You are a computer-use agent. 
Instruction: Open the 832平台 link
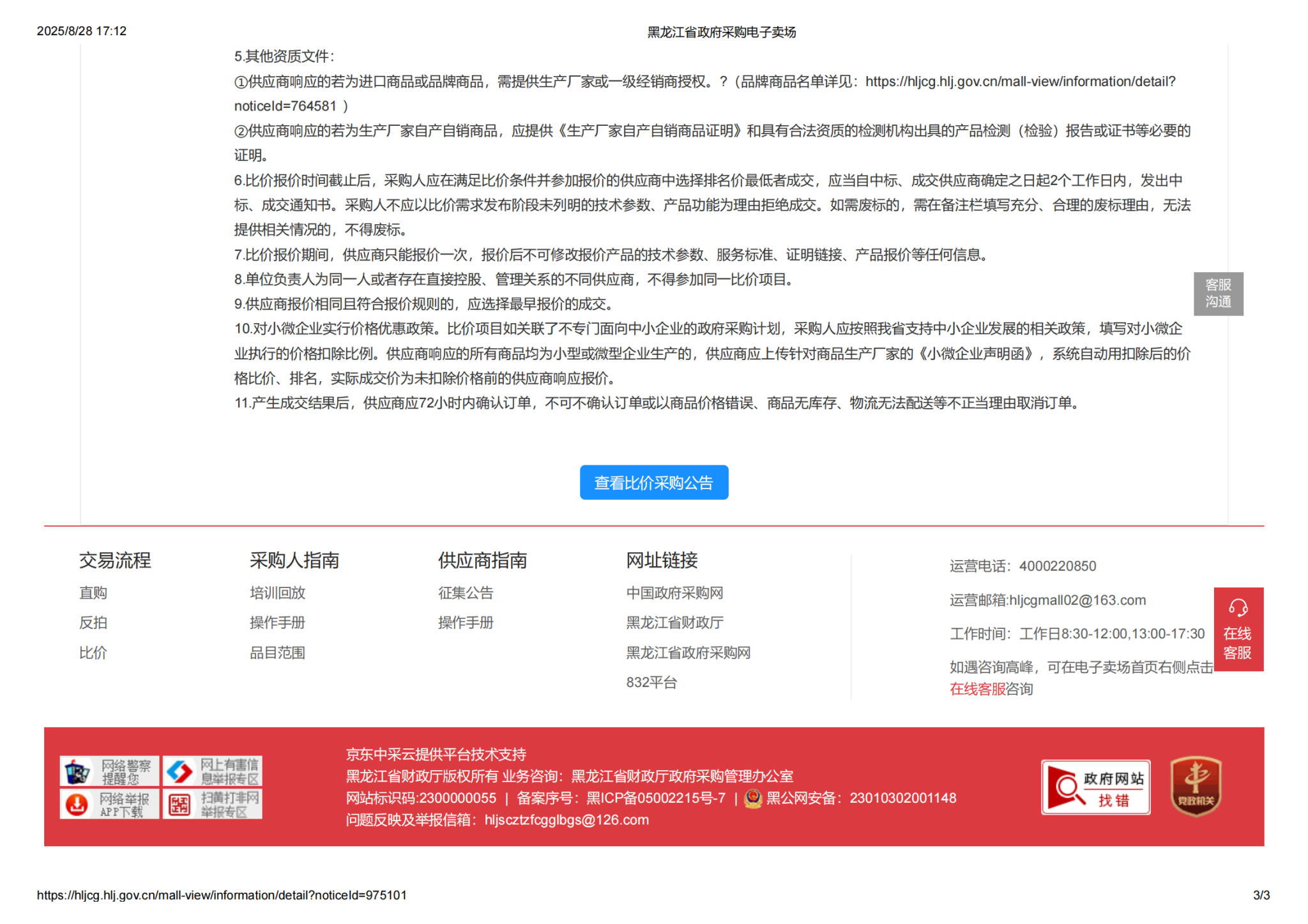point(651,682)
